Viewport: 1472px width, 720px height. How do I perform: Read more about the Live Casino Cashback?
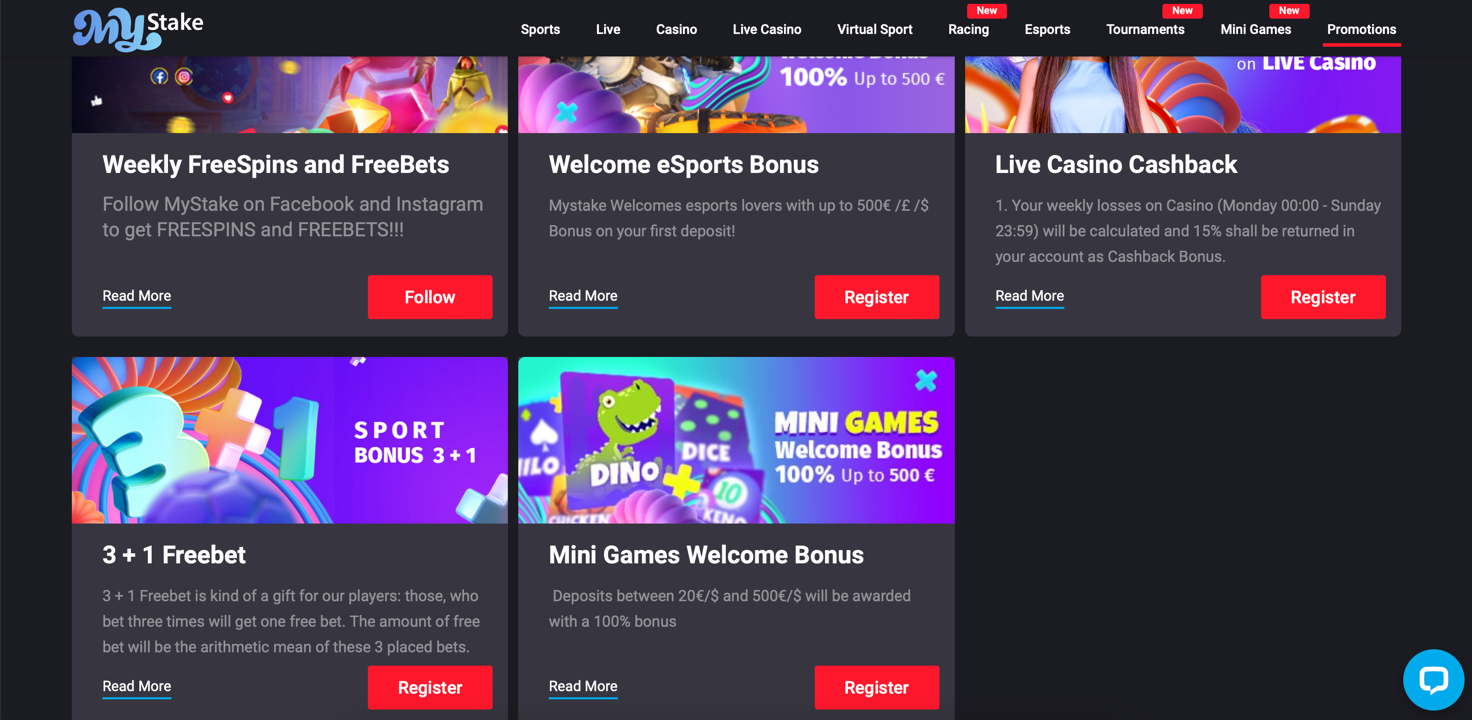(1030, 296)
